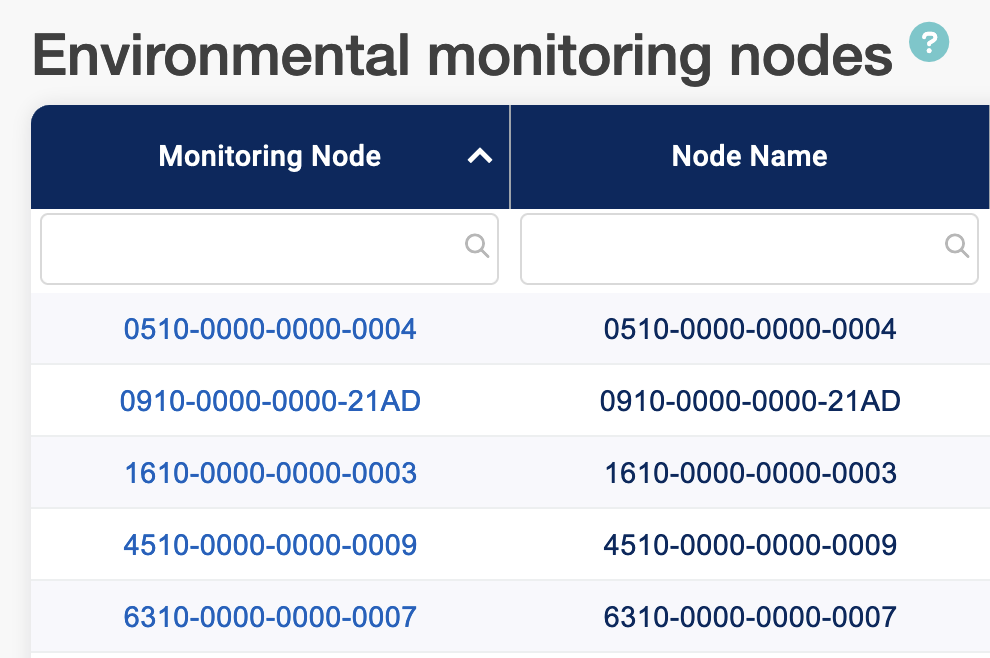Click divider between Monitoring Node and Node Name headers
The height and width of the screenshot is (658, 990).
pos(510,156)
